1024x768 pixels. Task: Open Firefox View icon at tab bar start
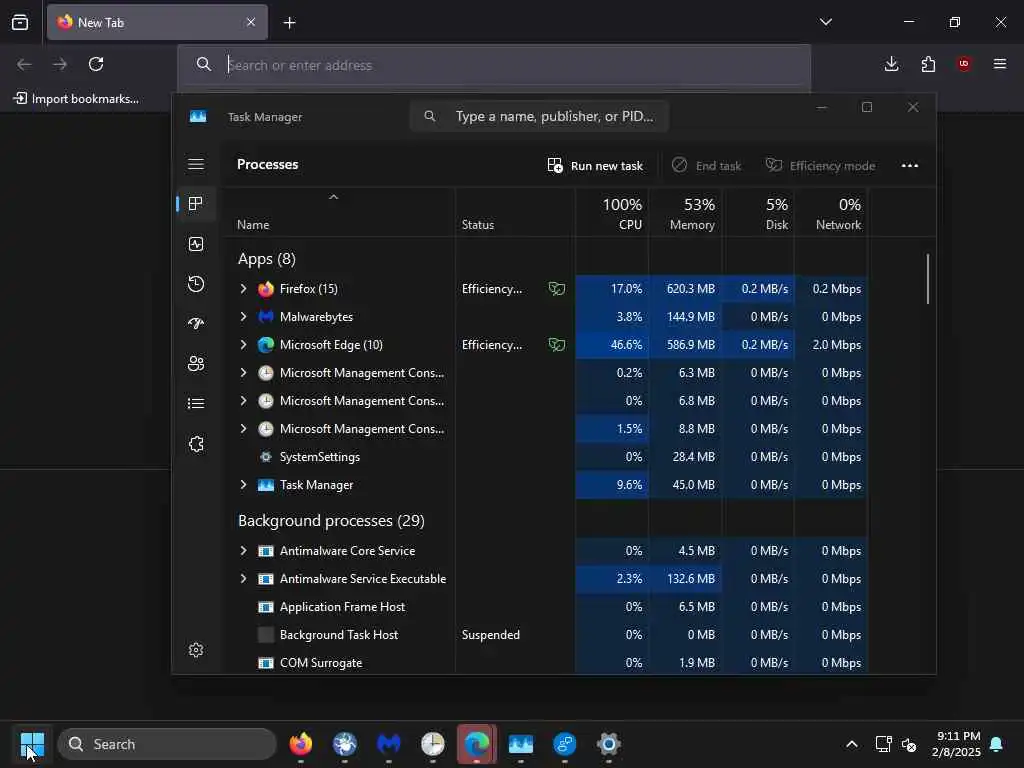(20, 23)
